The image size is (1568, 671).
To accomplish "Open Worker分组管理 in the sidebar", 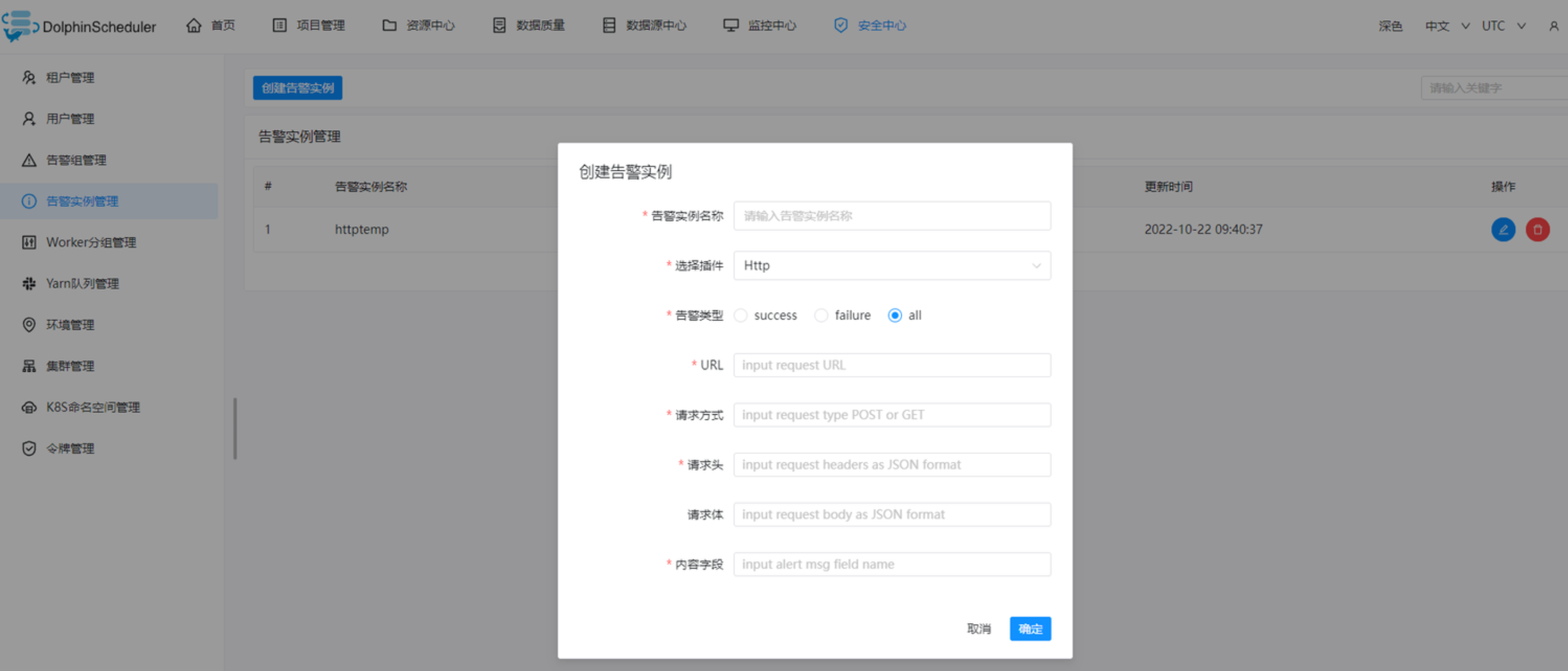I will pos(91,242).
